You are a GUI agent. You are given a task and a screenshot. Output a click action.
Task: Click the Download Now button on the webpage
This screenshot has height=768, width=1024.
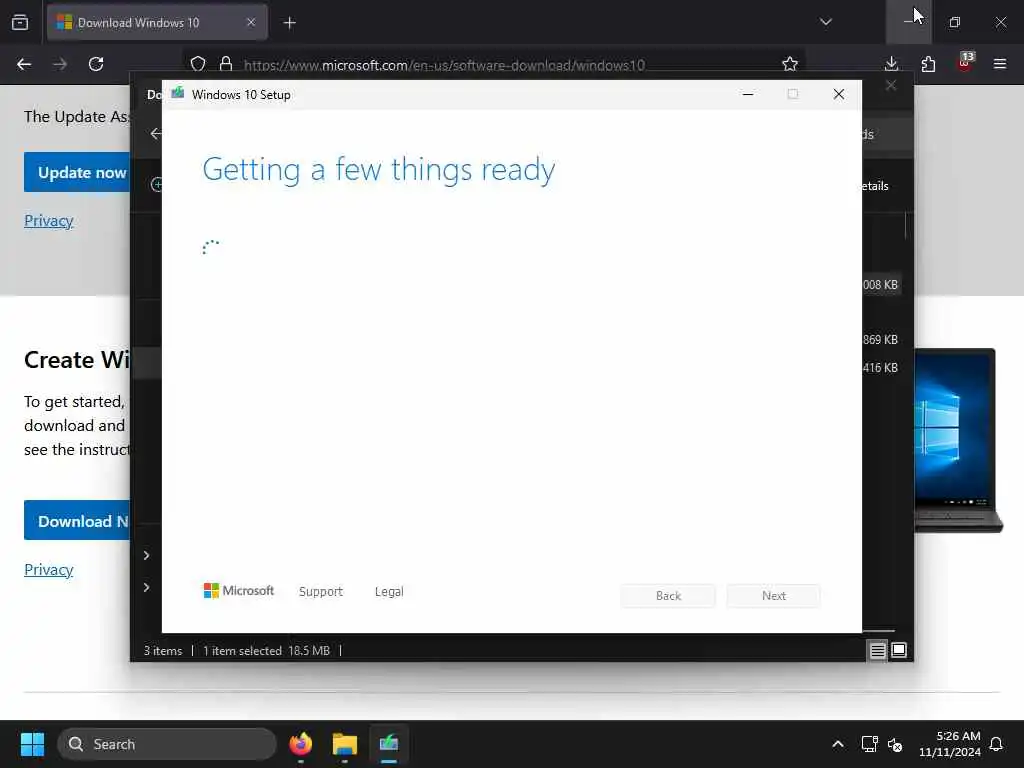tap(77, 520)
